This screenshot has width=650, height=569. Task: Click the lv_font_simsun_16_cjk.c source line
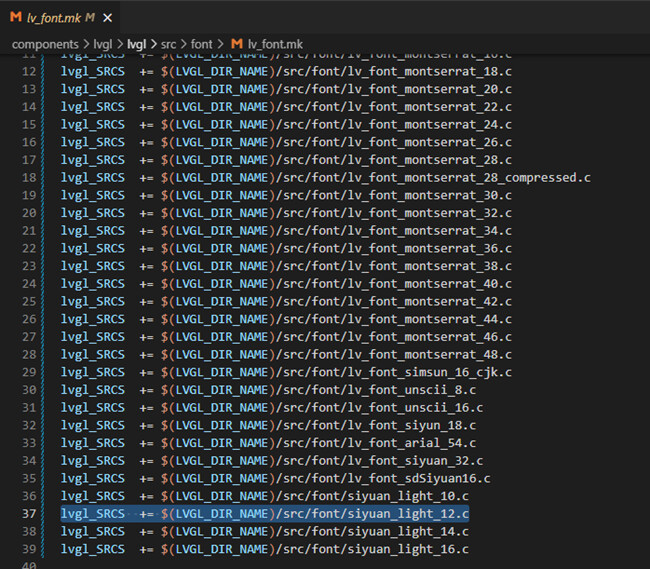(425, 372)
